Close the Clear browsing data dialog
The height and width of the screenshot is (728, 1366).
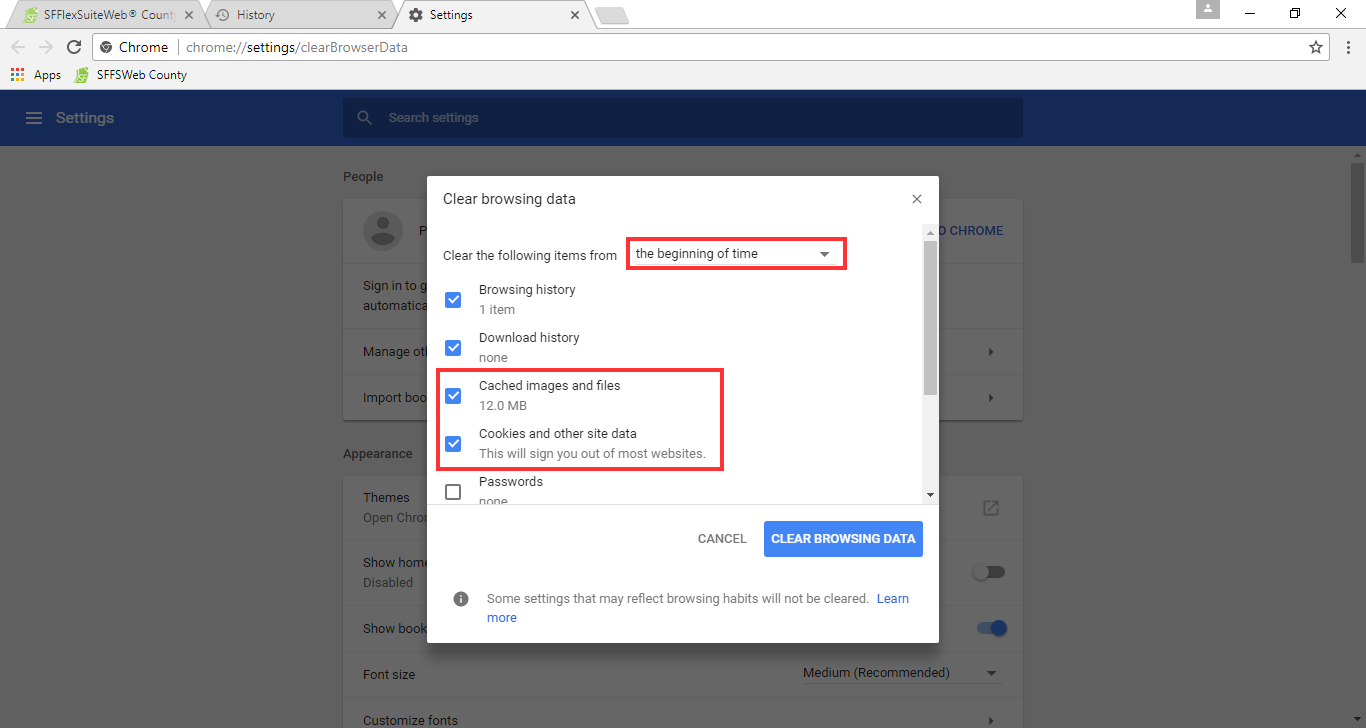(917, 199)
